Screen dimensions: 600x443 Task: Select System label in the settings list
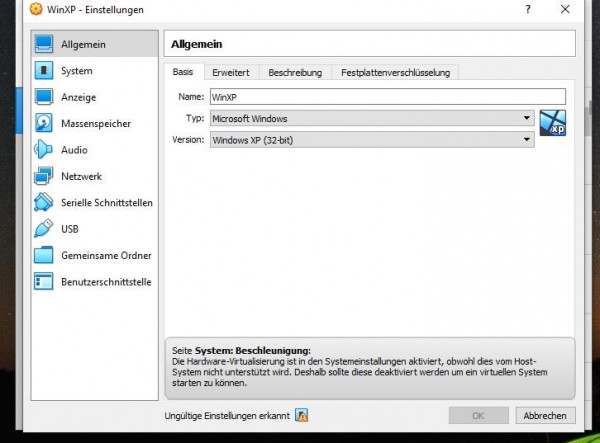click(x=77, y=71)
